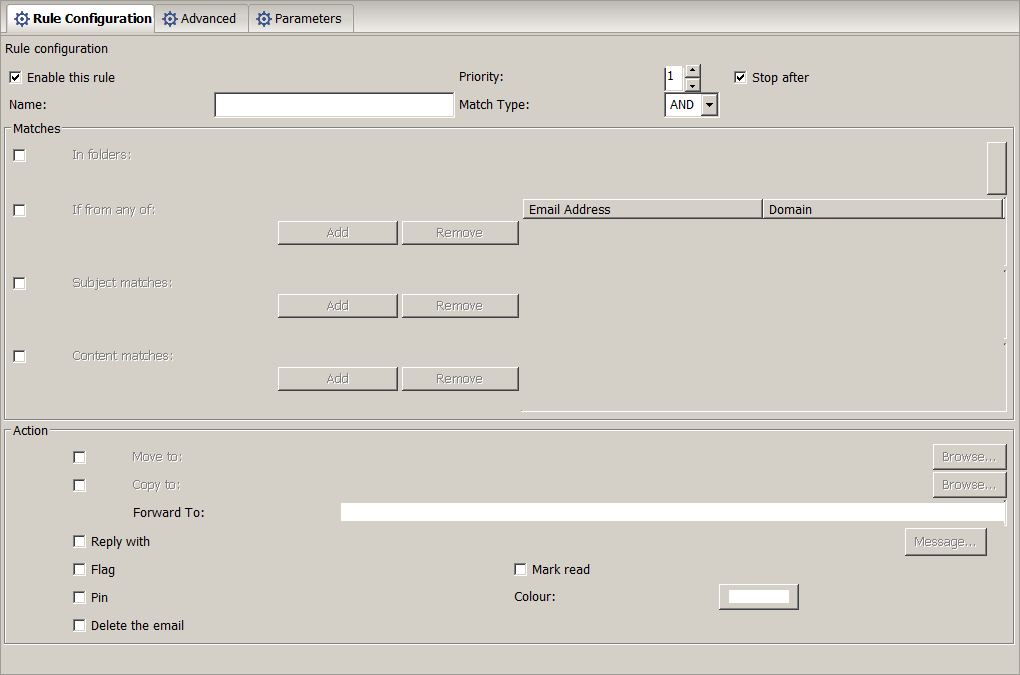Click the Forward To text field
Screen dimensions: 1020x675
[x=673, y=512]
